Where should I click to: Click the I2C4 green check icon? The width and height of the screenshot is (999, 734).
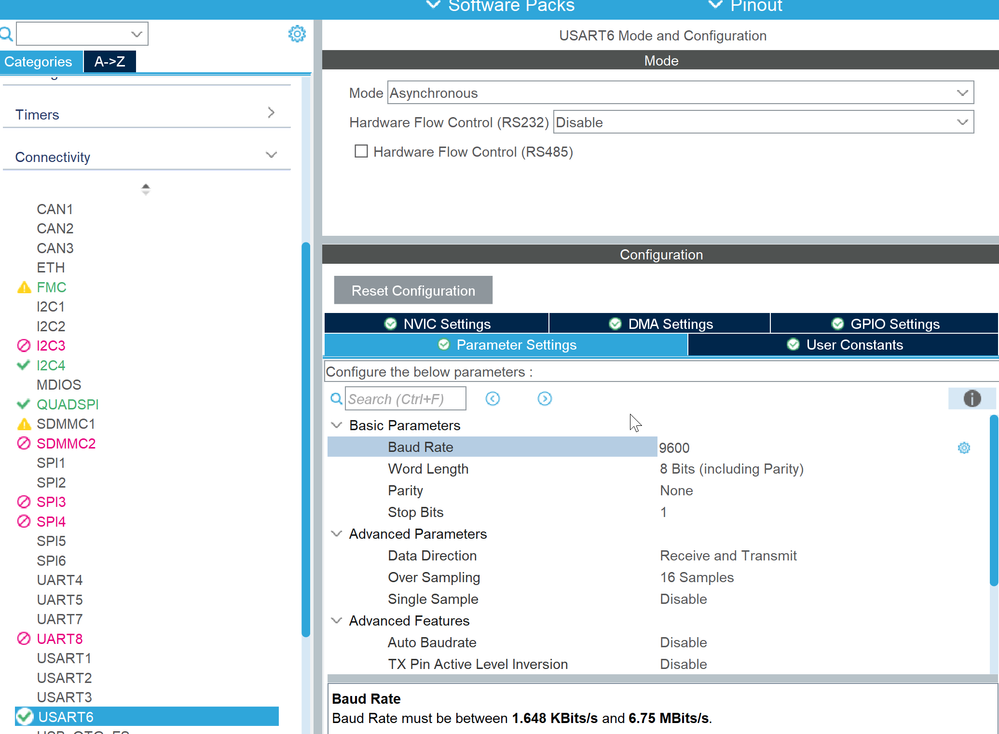24,365
